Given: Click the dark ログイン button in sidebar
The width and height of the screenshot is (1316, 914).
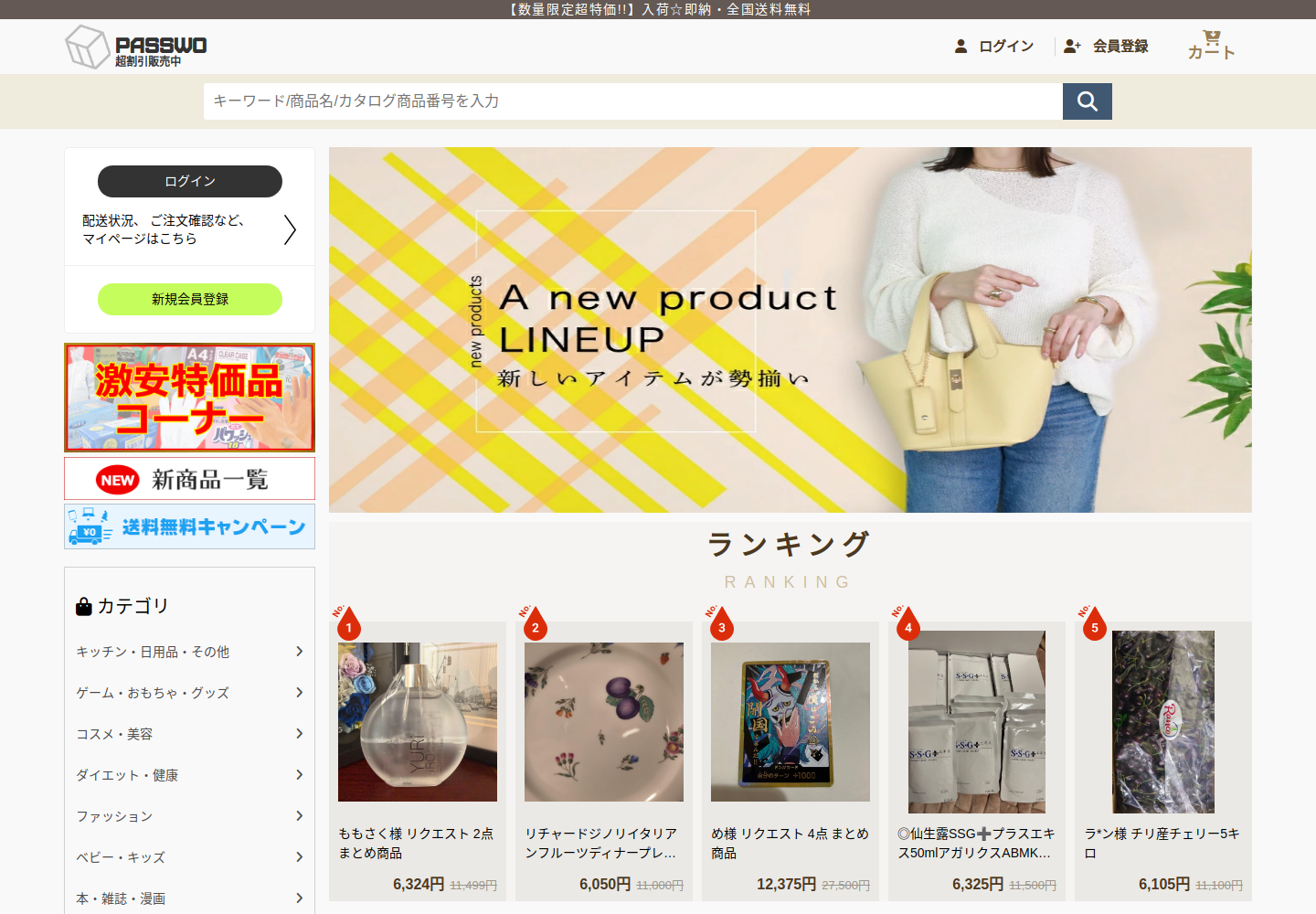Looking at the screenshot, I should pos(190,181).
